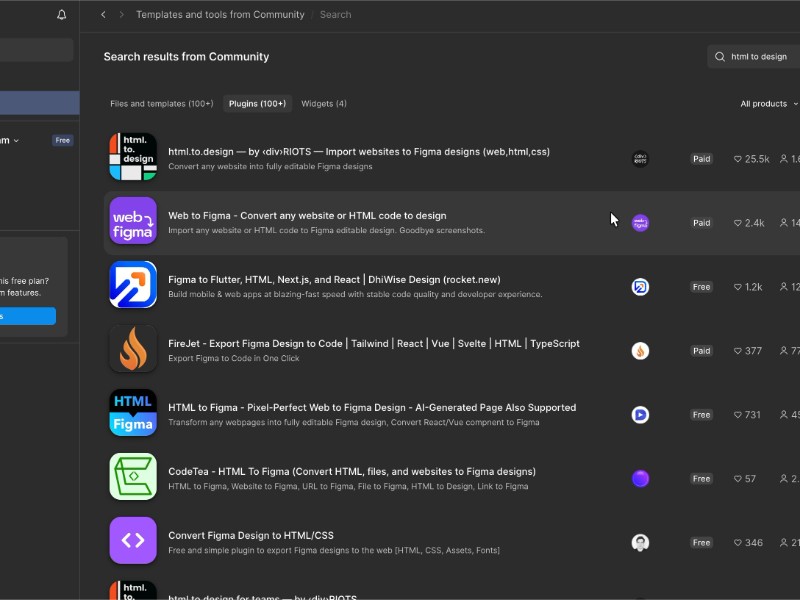Click Free badge on Convert Figma Design row
This screenshot has width=800, height=600.
tap(702, 543)
